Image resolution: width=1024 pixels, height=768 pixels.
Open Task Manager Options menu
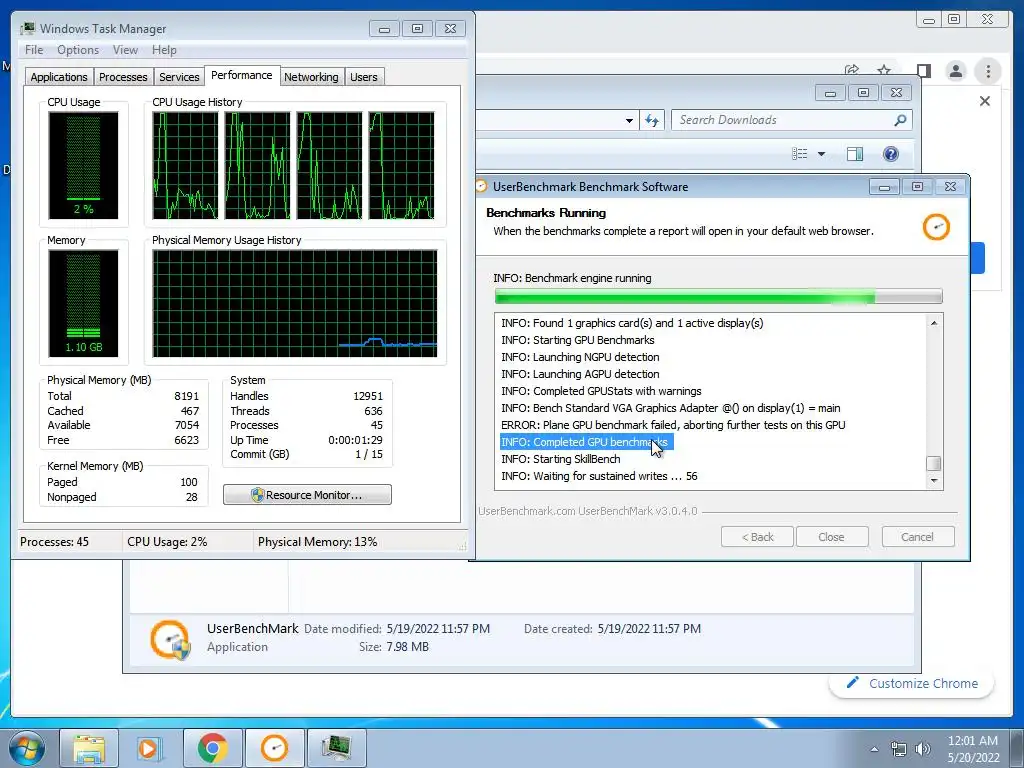click(x=78, y=50)
